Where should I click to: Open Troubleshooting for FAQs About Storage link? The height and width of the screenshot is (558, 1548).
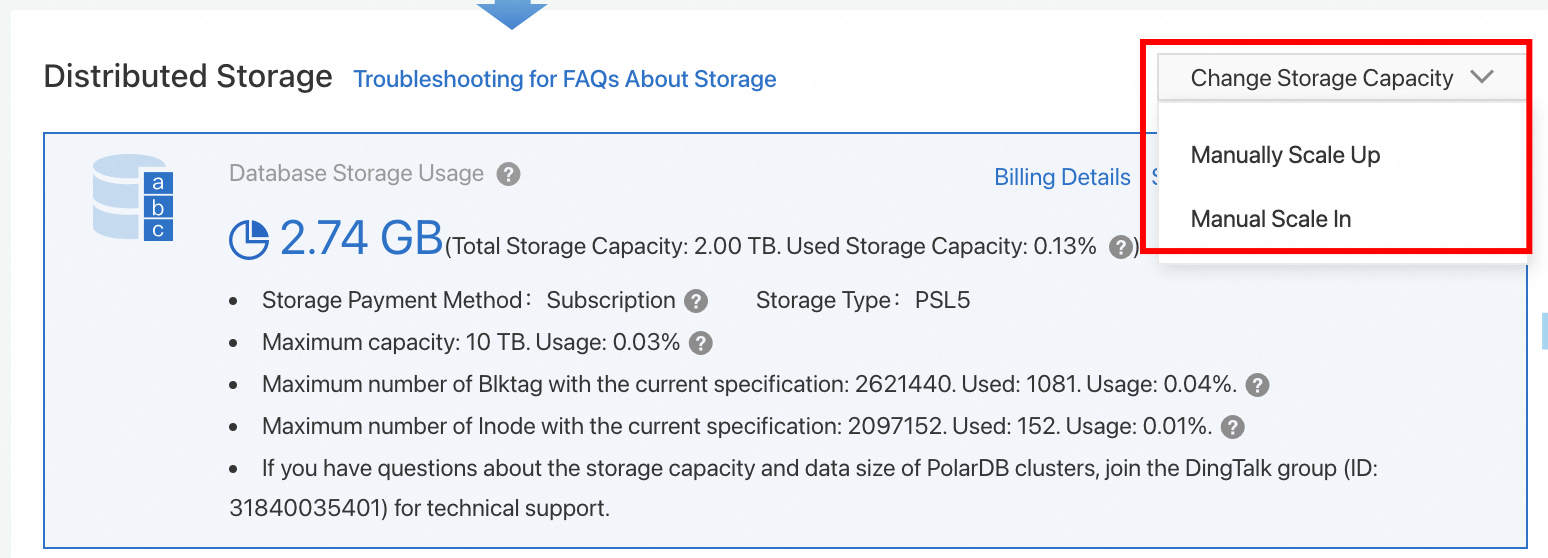click(x=565, y=79)
